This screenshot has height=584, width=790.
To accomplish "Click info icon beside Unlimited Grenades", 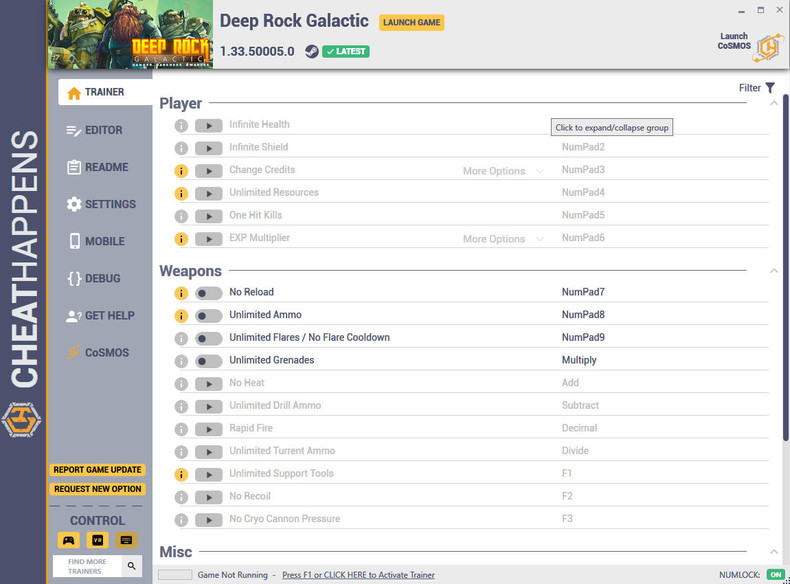I will coord(181,361).
